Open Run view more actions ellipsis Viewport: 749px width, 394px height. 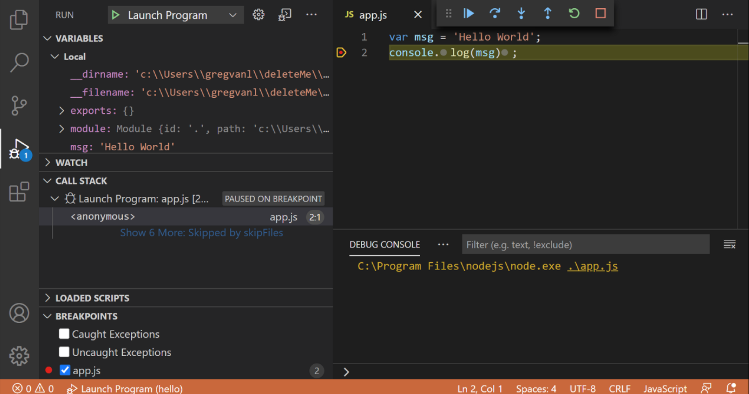click(x=311, y=15)
